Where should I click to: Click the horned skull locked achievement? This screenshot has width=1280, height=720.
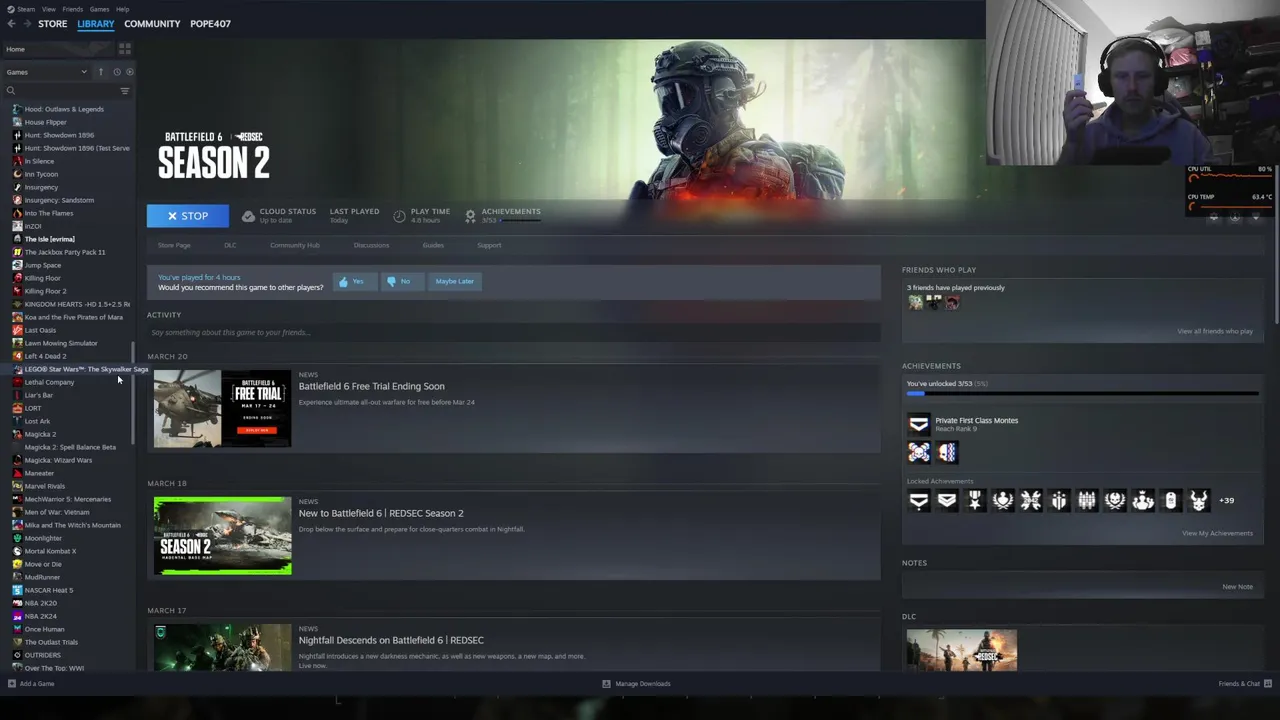point(1198,500)
